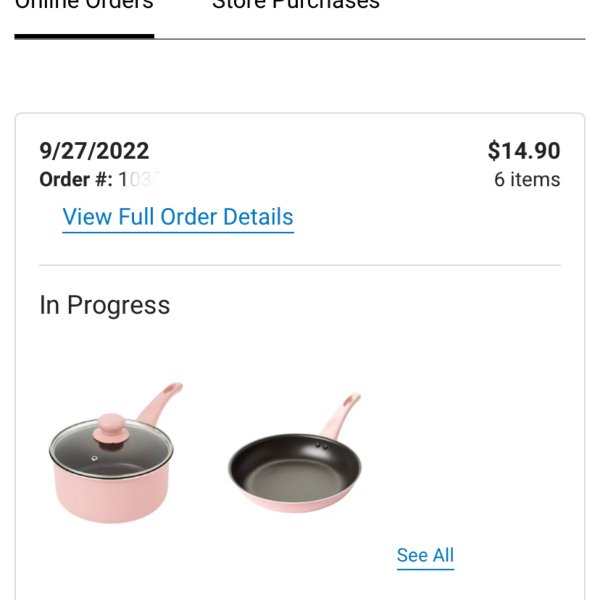Click the frying pan's black nonstick interior
Image resolution: width=600 pixels, height=600 pixels.
click(x=295, y=471)
